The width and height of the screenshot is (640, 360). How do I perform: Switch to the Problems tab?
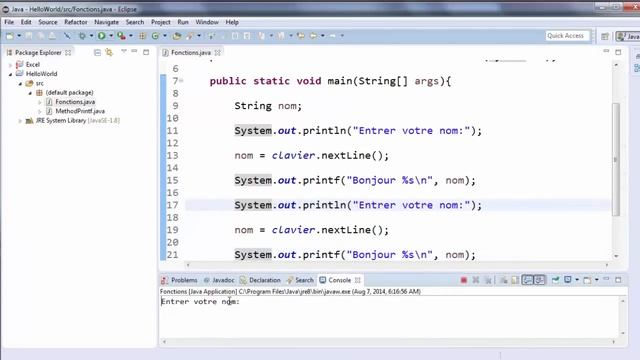tap(179, 280)
